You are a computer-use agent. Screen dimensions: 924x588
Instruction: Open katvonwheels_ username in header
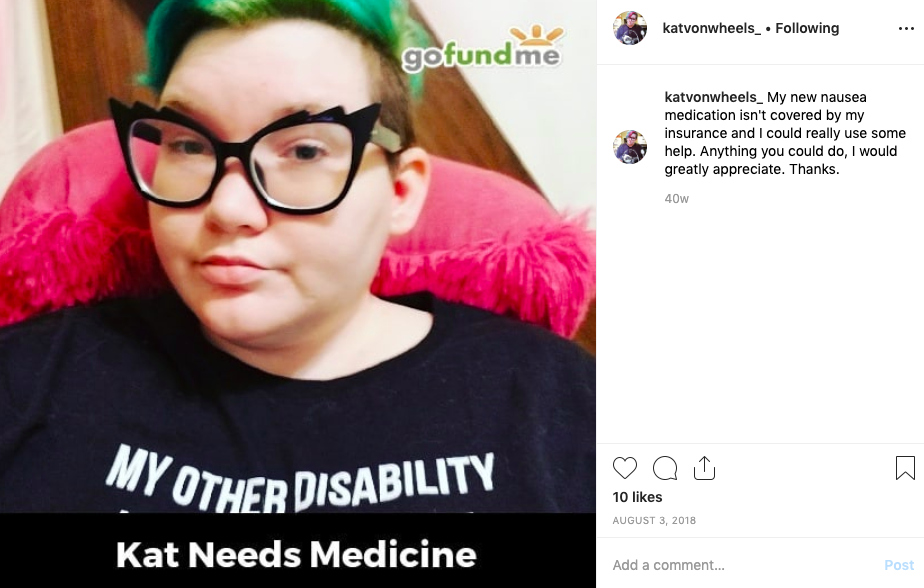[711, 28]
